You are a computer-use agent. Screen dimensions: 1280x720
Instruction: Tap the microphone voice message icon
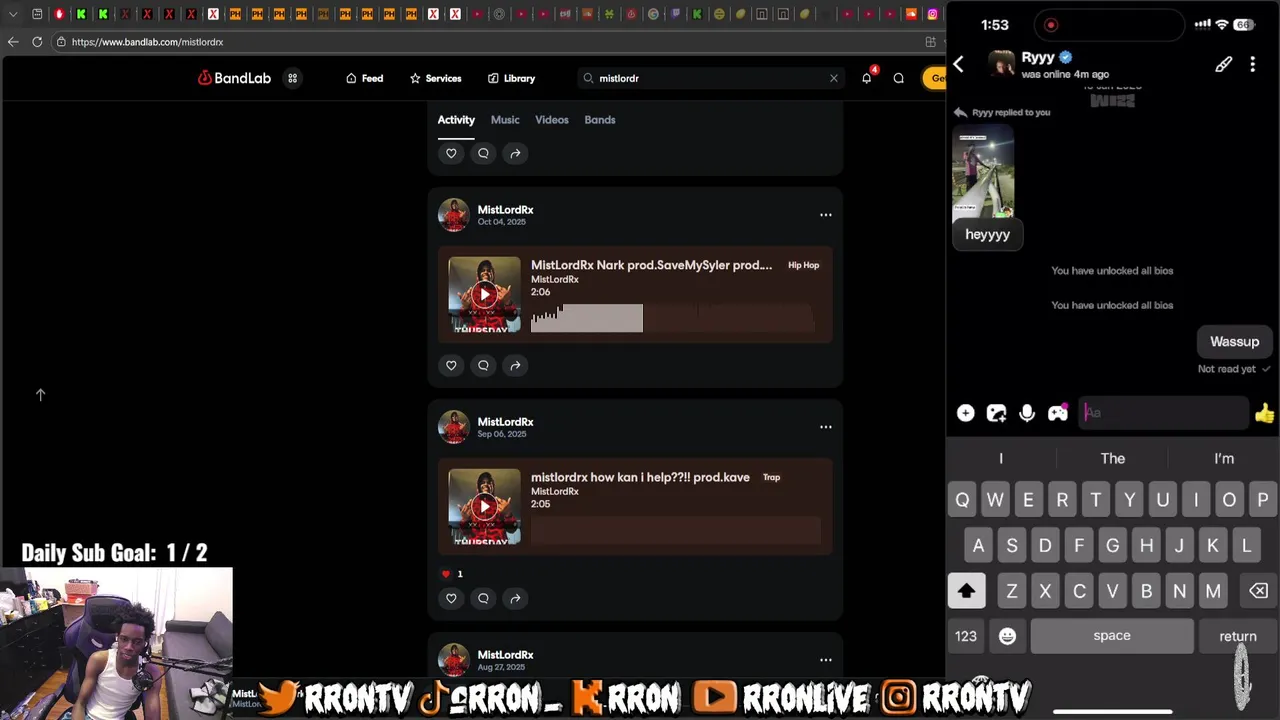click(x=1027, y=413)
